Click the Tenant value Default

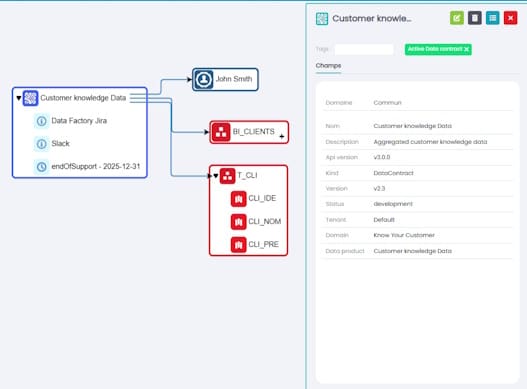[x=384, y=220]
